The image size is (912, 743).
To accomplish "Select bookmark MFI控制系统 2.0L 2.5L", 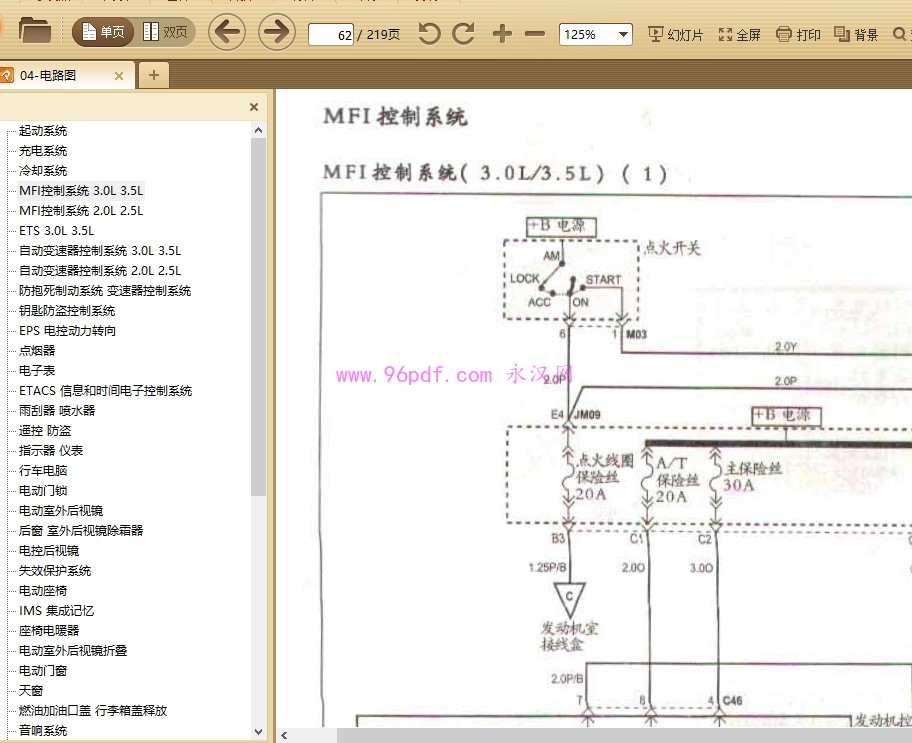I will (81, 211).
